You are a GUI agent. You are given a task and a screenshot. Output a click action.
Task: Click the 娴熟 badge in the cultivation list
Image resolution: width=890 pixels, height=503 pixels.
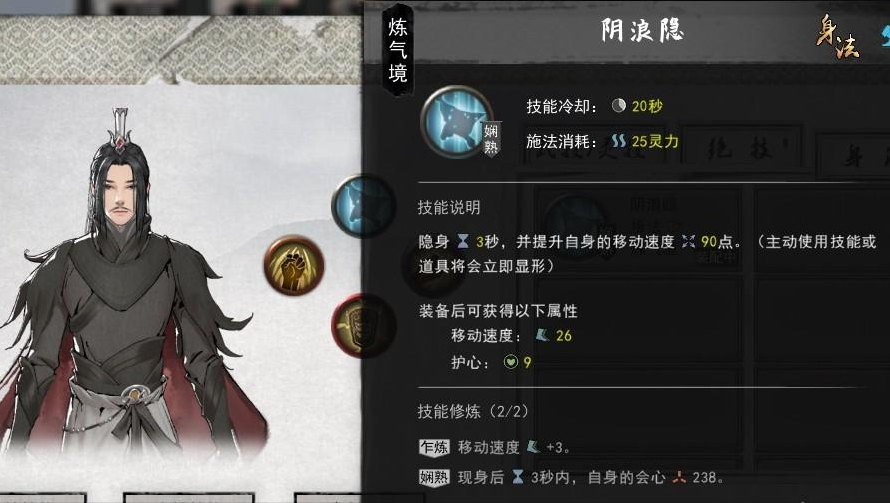[434, 477]
